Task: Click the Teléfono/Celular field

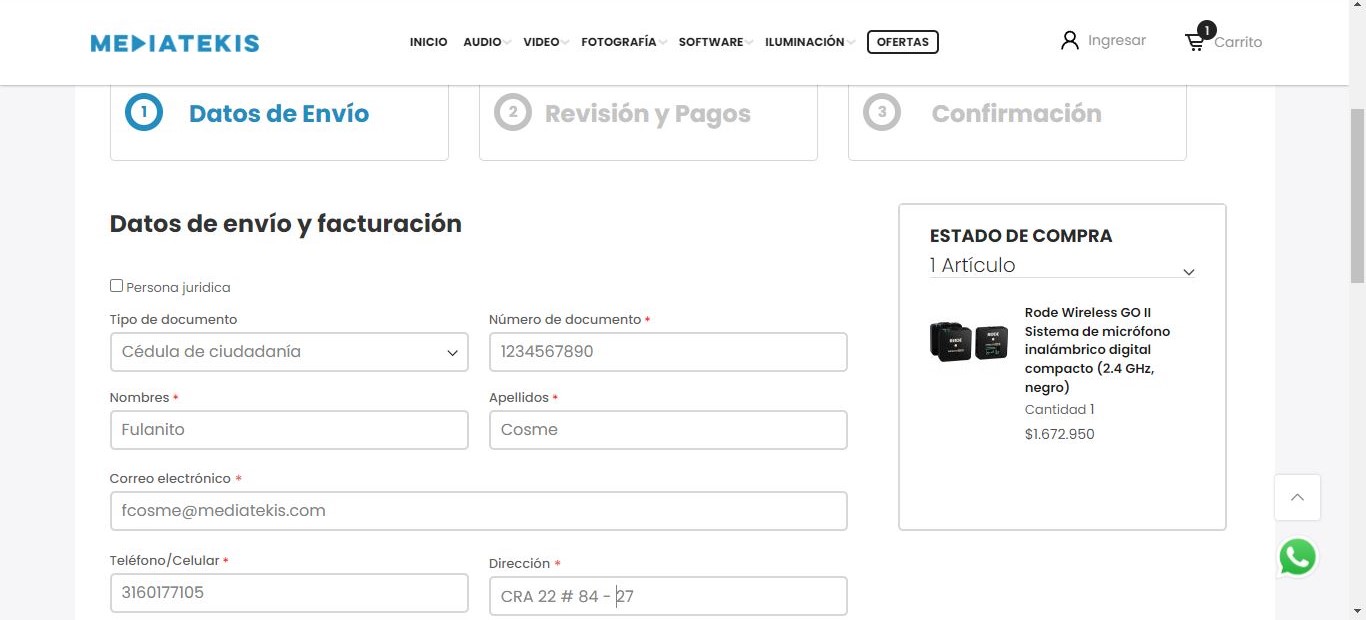Action: tap(289, 593)
